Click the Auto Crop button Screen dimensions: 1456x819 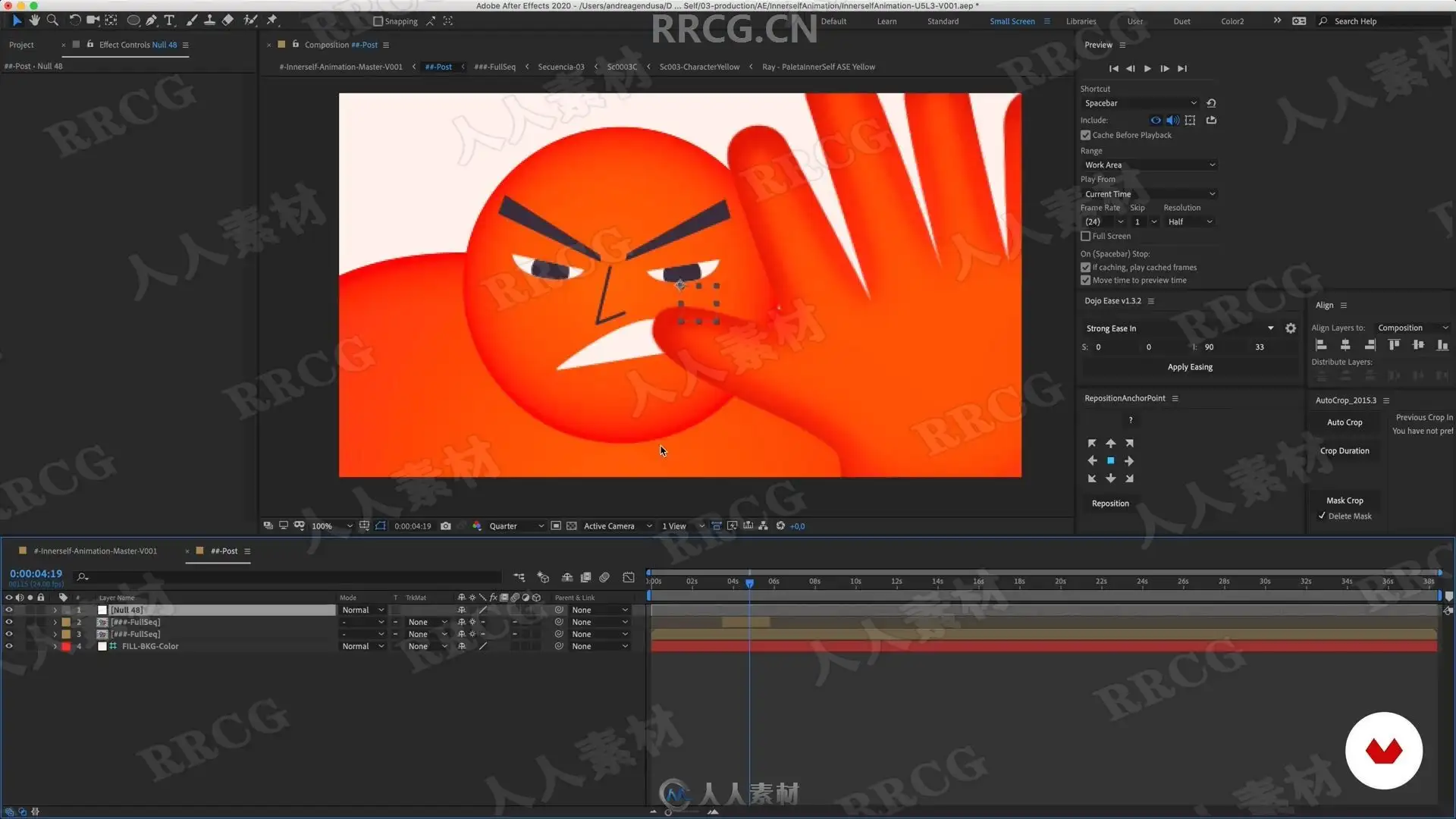click(x=1345, y=422)
